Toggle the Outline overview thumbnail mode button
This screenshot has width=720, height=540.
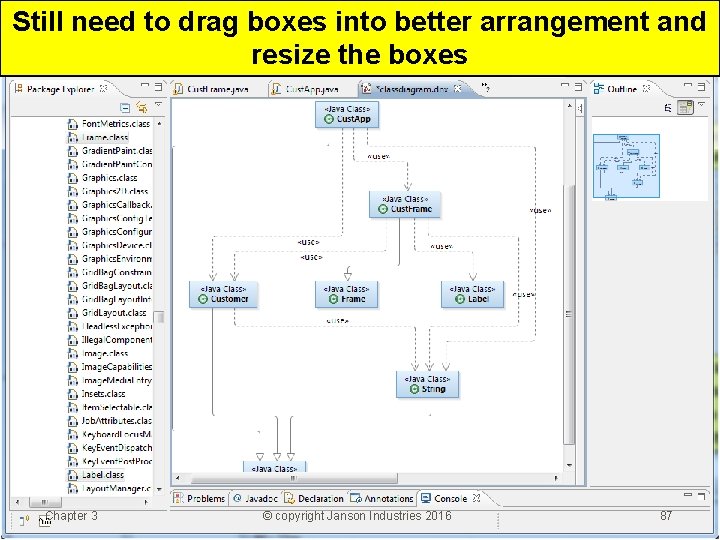686,107
